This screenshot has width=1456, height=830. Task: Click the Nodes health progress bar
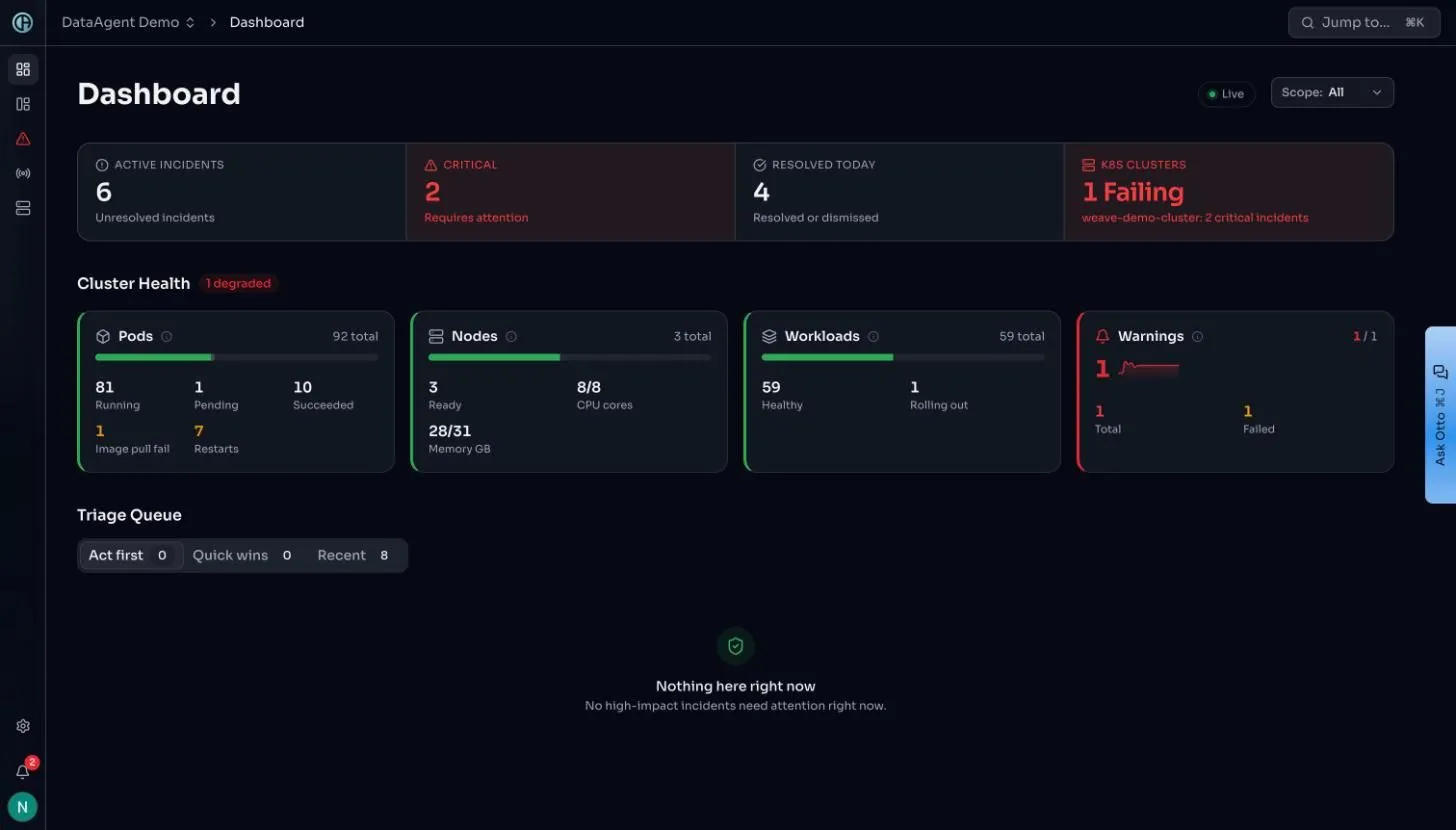click(570, 357)
